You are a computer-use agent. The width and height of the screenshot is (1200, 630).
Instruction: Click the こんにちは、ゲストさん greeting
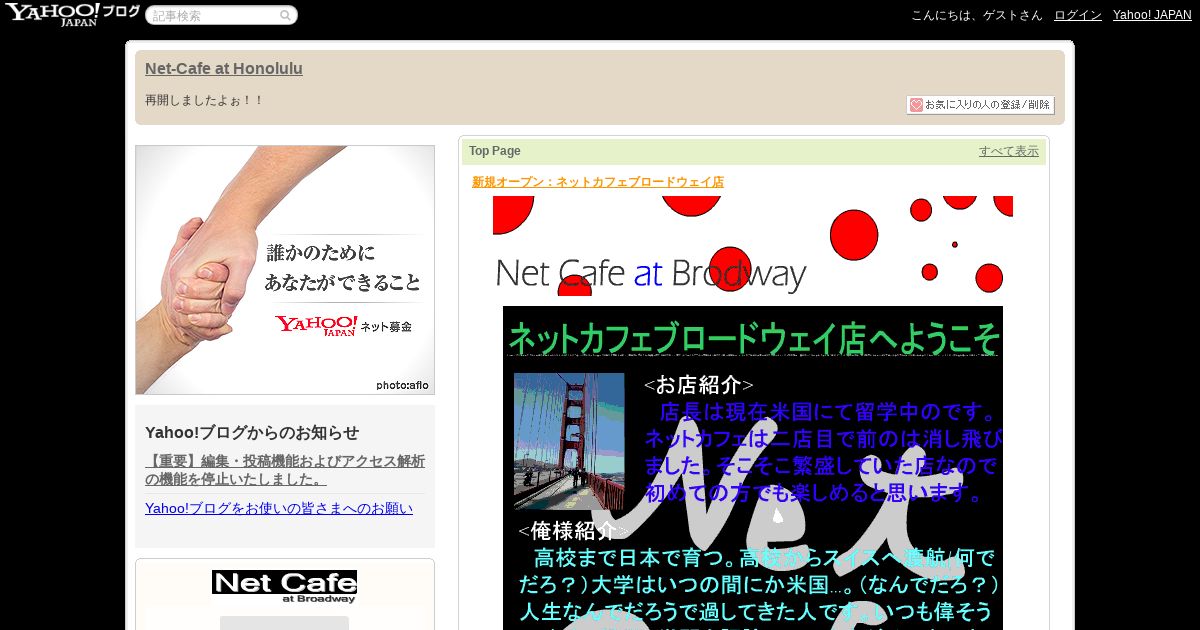pyautogui.click(x=976, y=15)
